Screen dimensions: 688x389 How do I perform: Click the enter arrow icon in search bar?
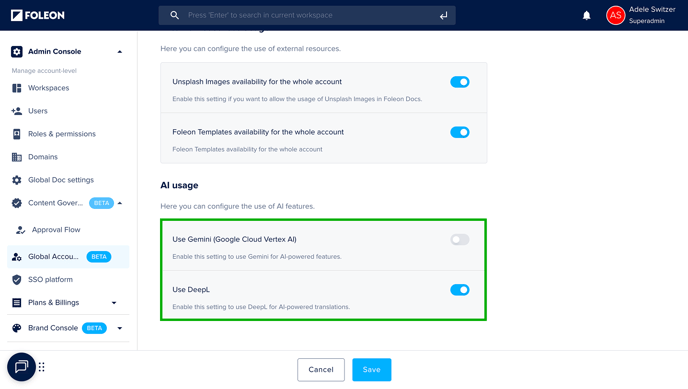click(x=444, y=16)
